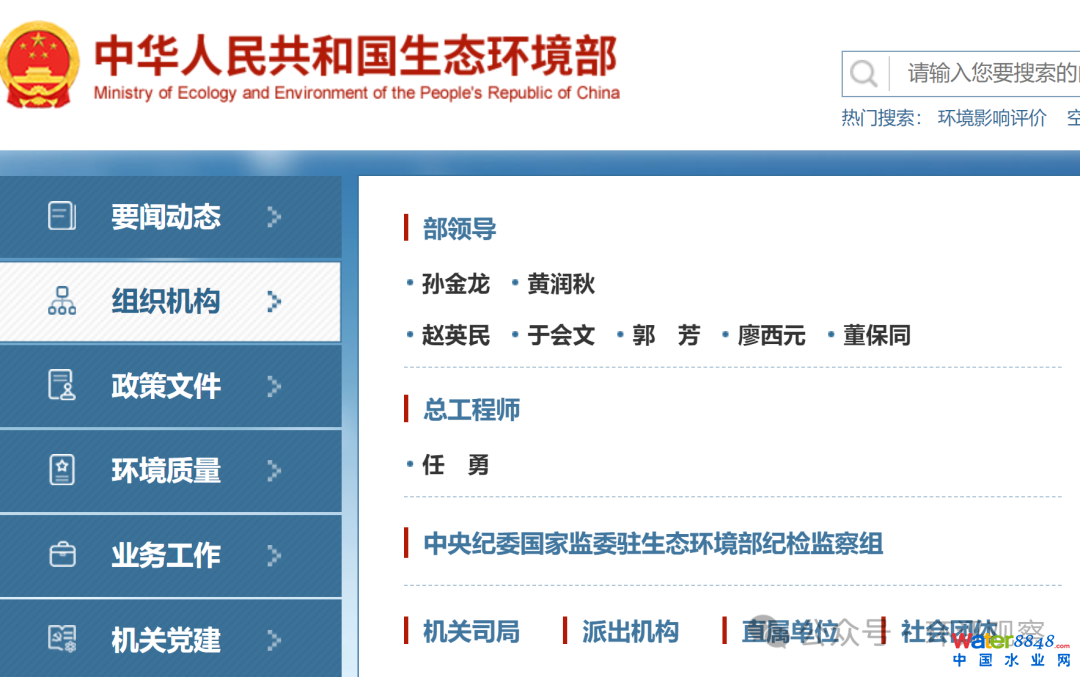Screen dimensions: 1080x677
Task: Open 孙金龙 leader profile link
Action: tap(456, 284)
